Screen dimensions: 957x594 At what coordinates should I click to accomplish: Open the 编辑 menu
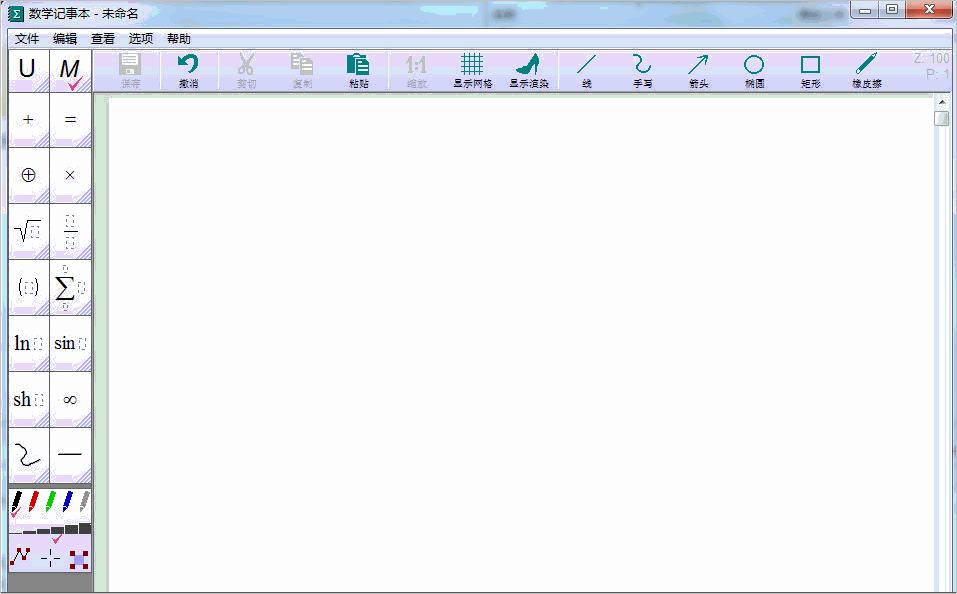[x=65, y=39]
